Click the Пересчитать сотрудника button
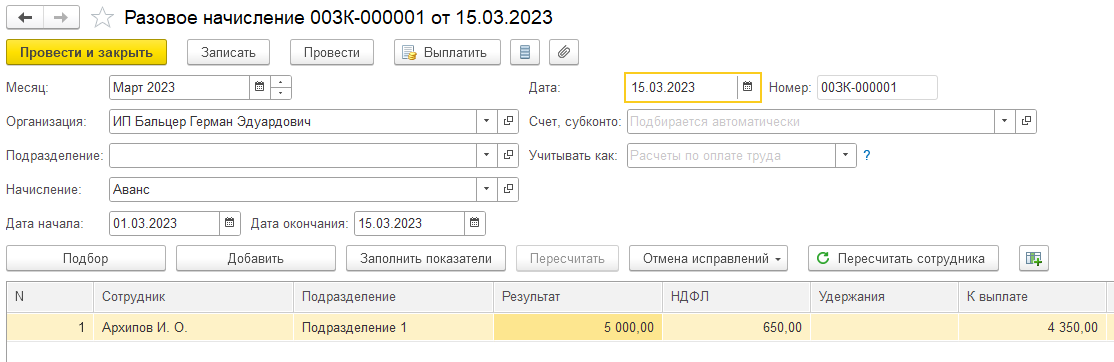Image resolution: width=1114 pixels, height=362 pixels. click(904, 258)
